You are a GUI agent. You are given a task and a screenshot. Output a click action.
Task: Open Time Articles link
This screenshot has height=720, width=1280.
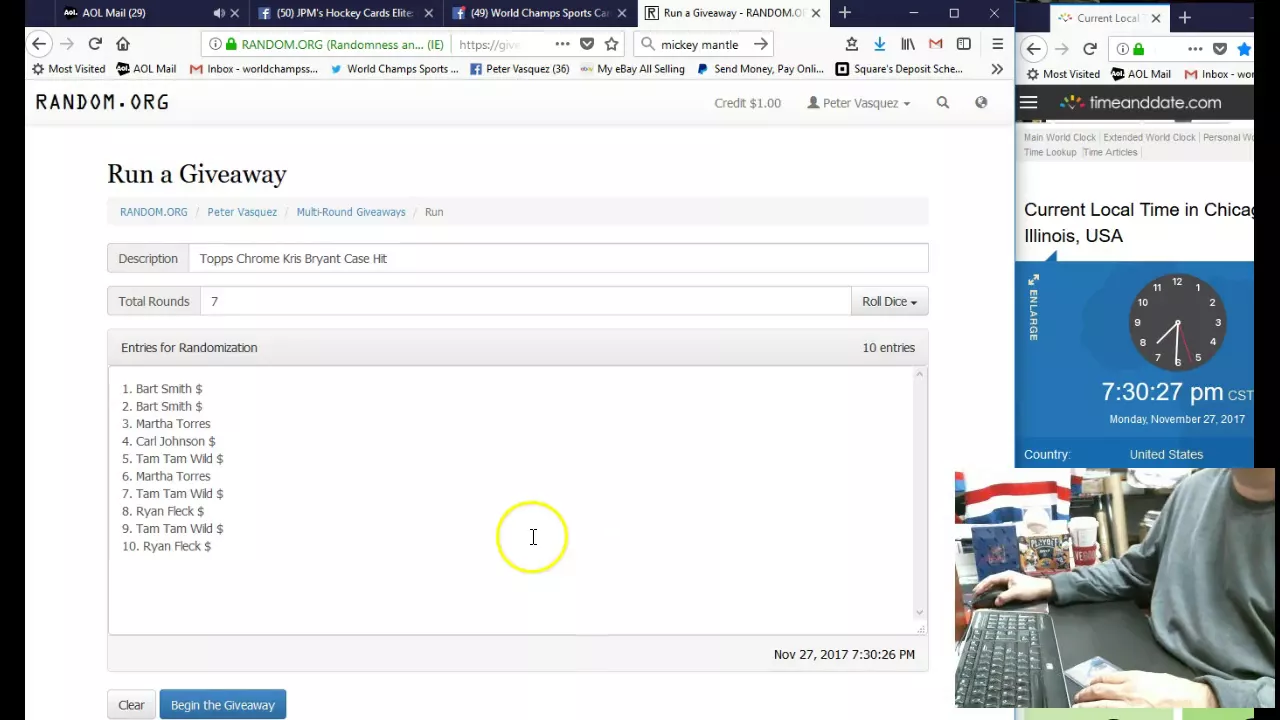coord(1110,152)
